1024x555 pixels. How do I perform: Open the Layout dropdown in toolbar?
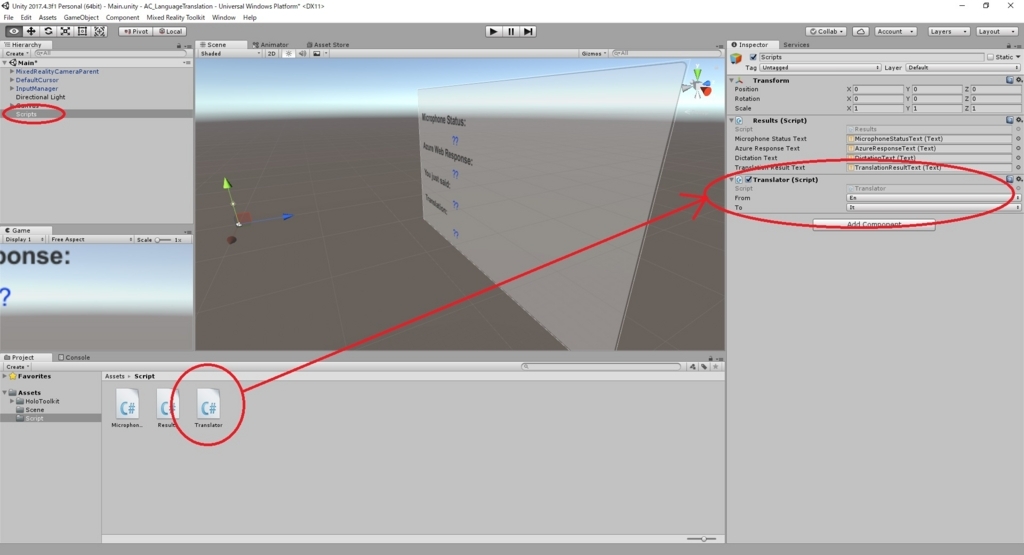tap(996, 31)
